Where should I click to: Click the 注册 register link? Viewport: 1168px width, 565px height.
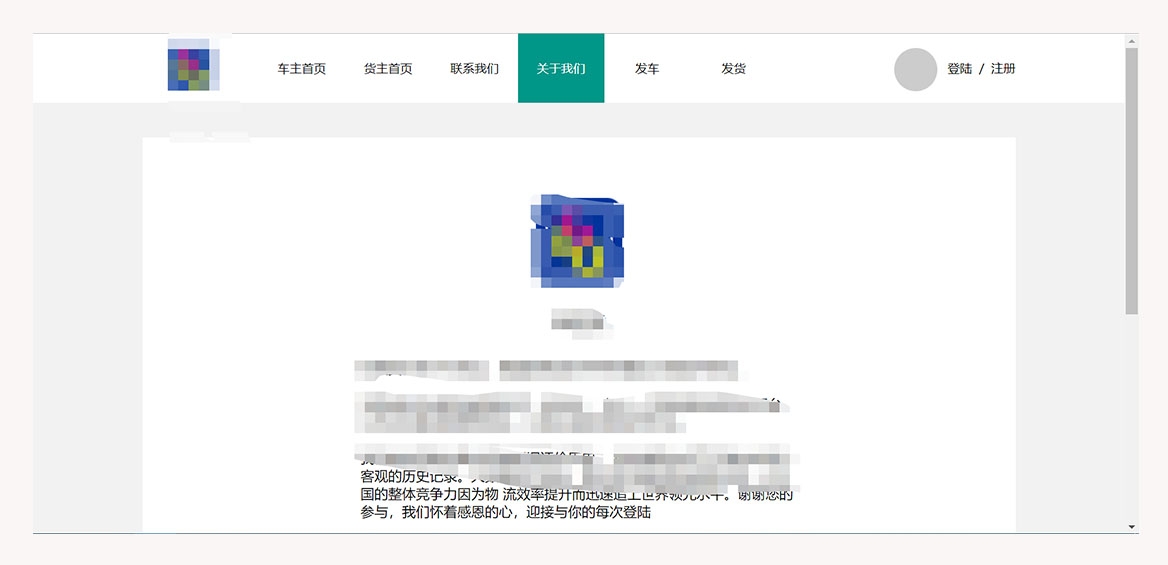pyautogui.click(x=1003, y=69)
